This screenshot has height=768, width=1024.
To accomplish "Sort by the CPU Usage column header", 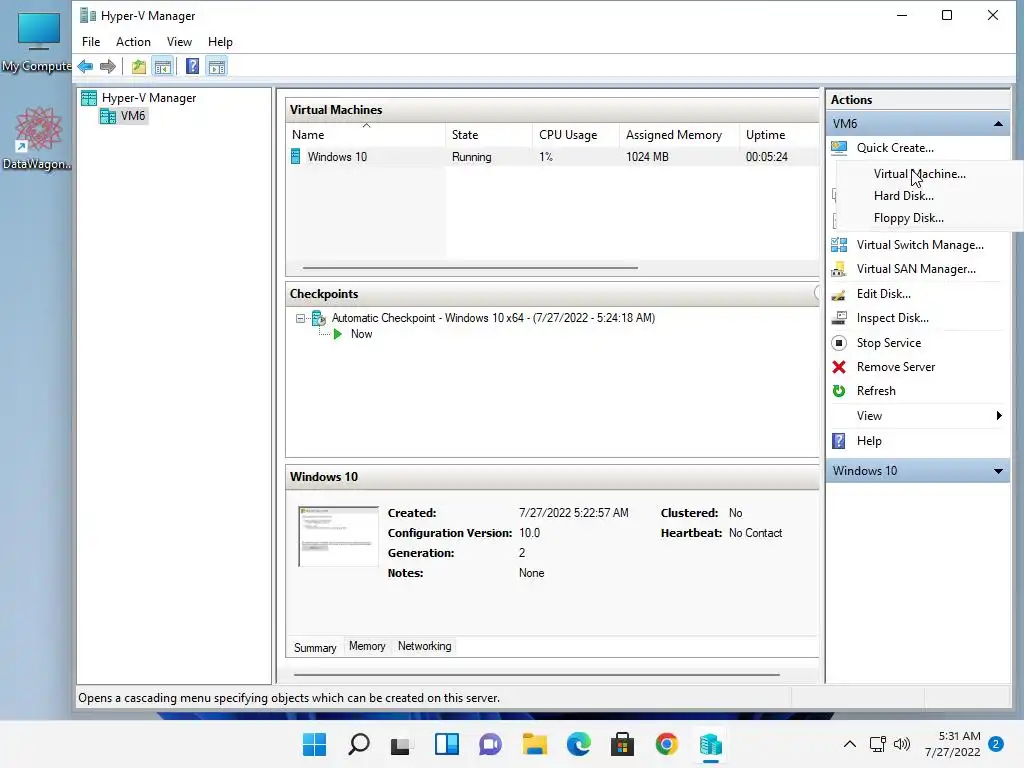I will pyautogui.click(x=575, y=135).
